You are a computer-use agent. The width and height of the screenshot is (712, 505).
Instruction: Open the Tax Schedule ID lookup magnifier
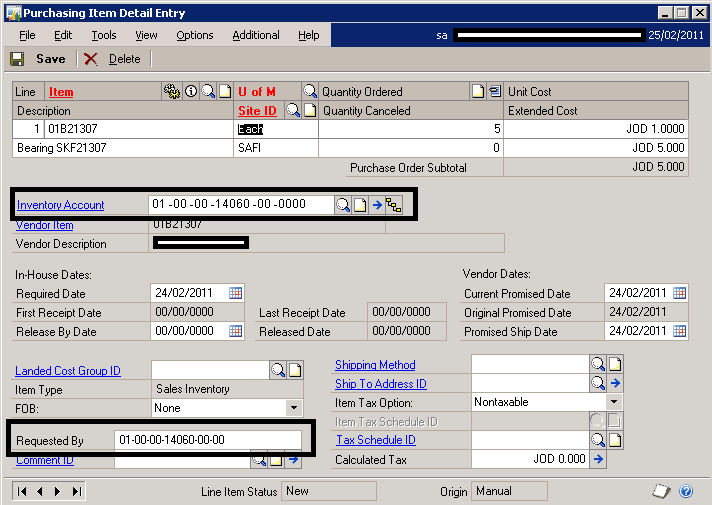pos(598,440)
